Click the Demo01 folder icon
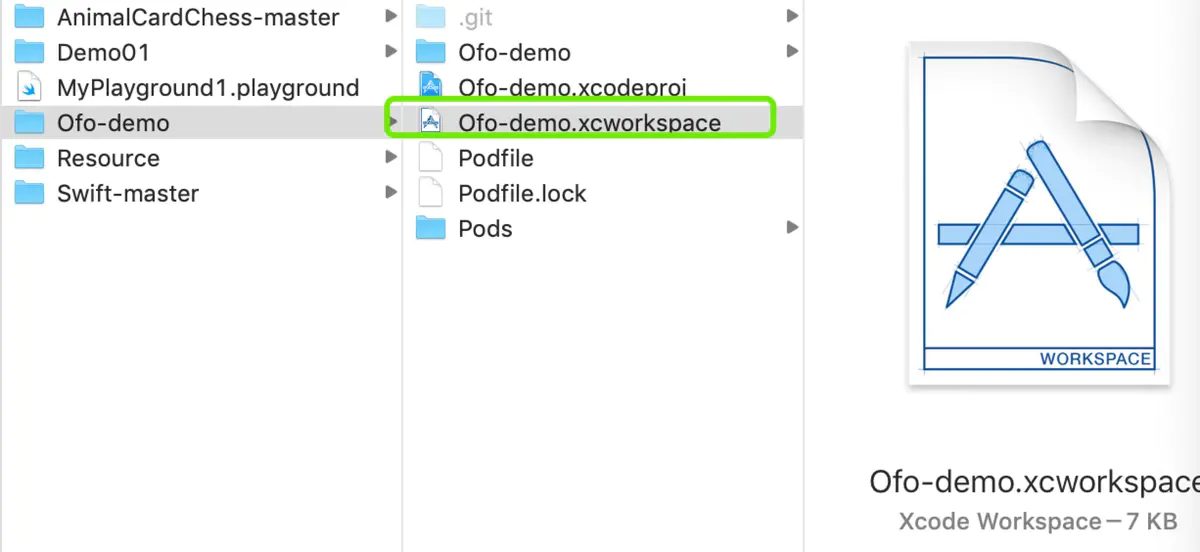The height and width of the screenshot is (552, 1200). (30, 52)
